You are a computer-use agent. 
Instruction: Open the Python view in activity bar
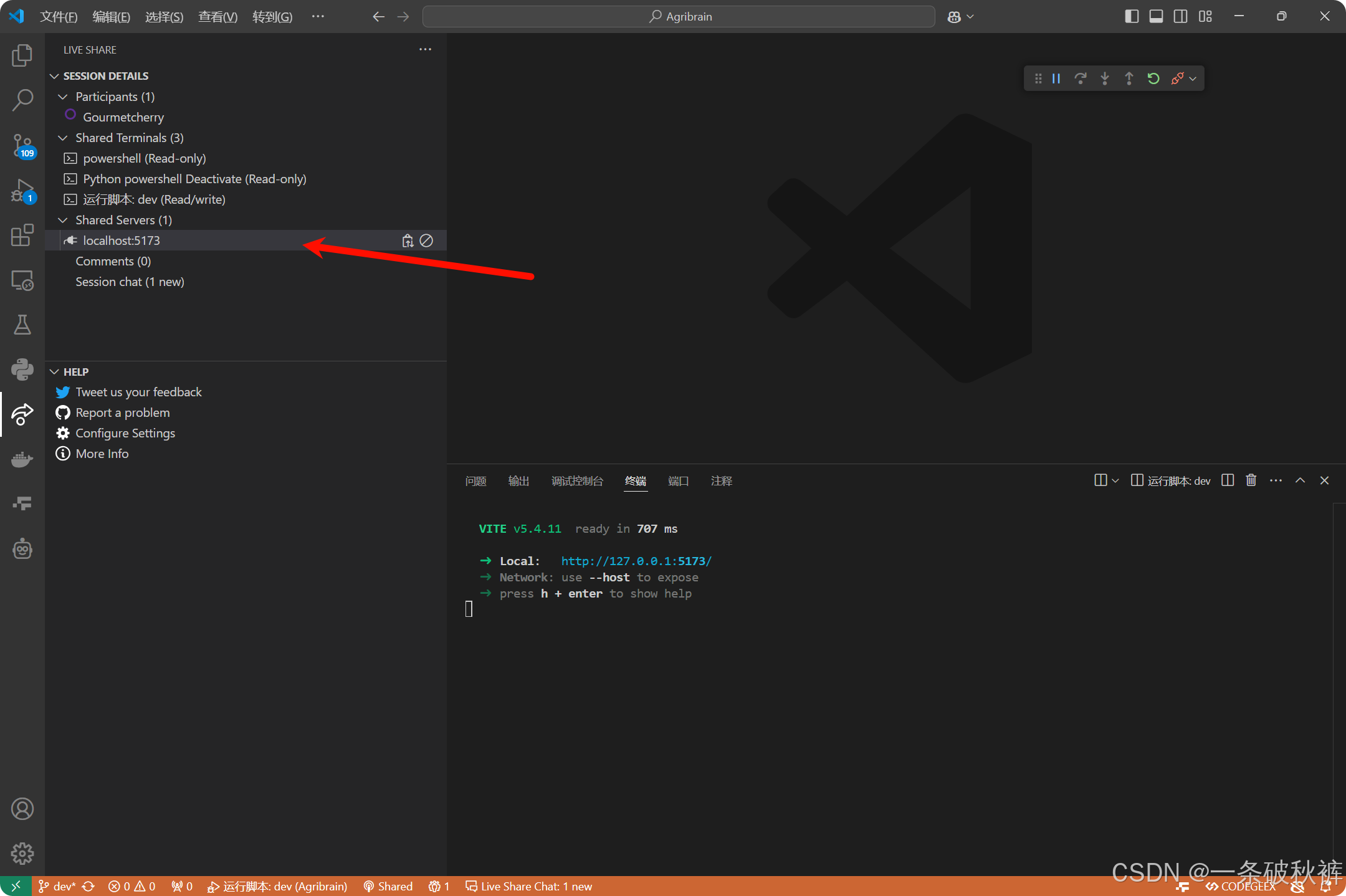(x=22, y=369)
